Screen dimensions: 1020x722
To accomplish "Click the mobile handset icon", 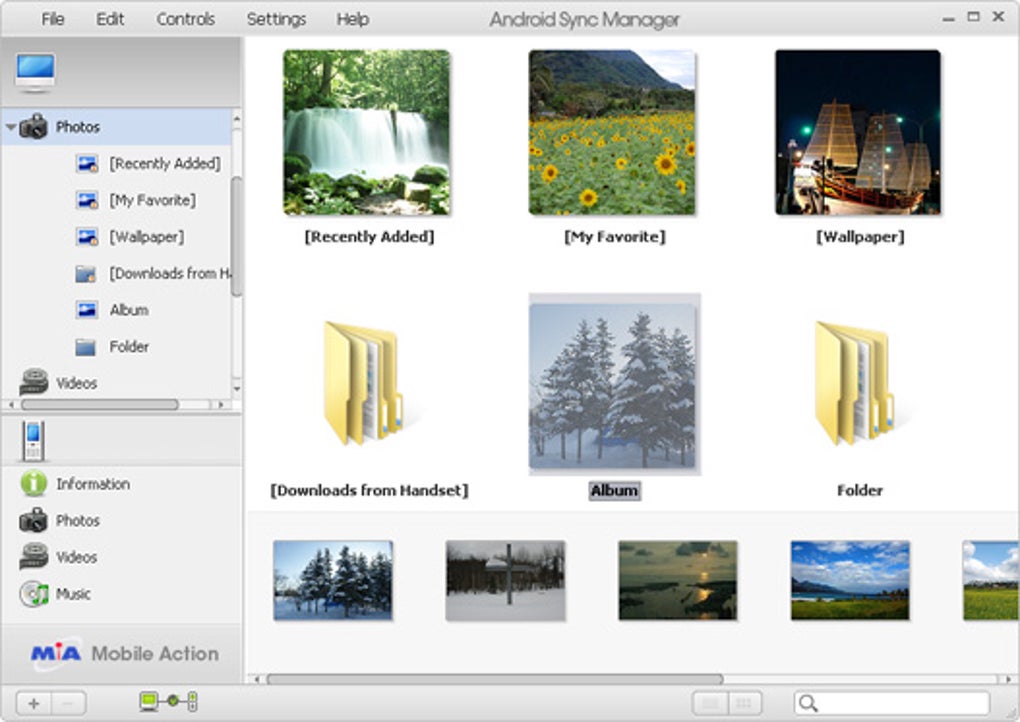I will click(33, 441).
